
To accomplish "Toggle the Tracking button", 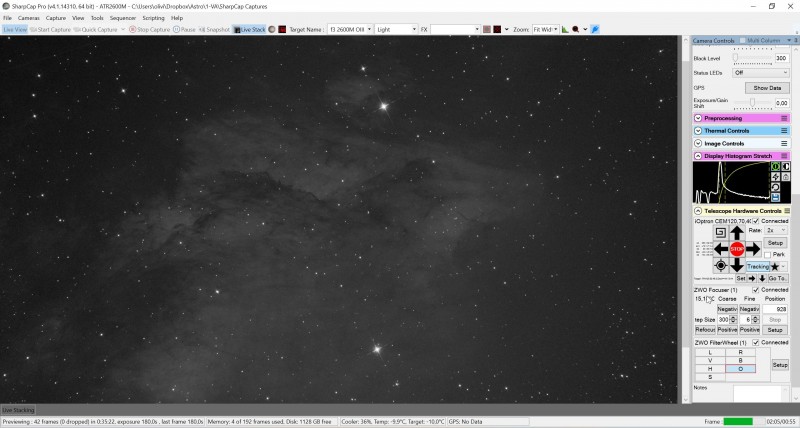I will [x=758, y=266].
